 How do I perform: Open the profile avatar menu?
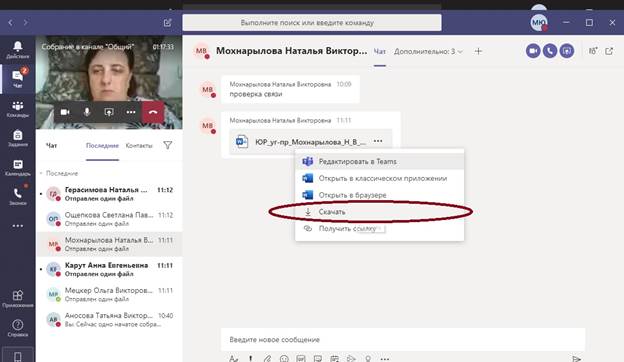tap(539, 23)
